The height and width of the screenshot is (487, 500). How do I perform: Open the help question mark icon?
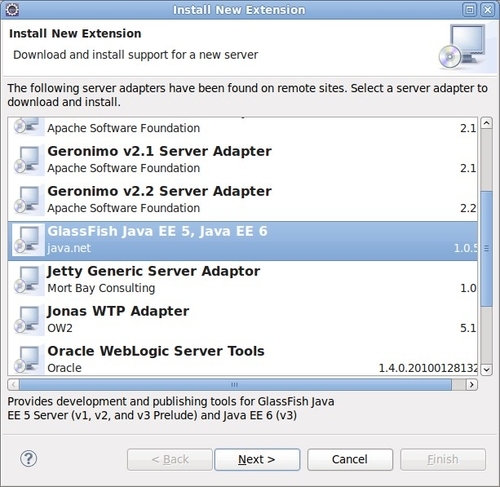tap(29, 459)
